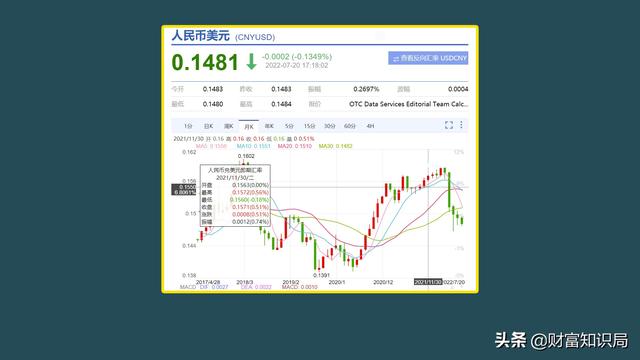Select the 月K chart tab
Viewport: 640px width, 360px height.
click(x=249, y=127)
